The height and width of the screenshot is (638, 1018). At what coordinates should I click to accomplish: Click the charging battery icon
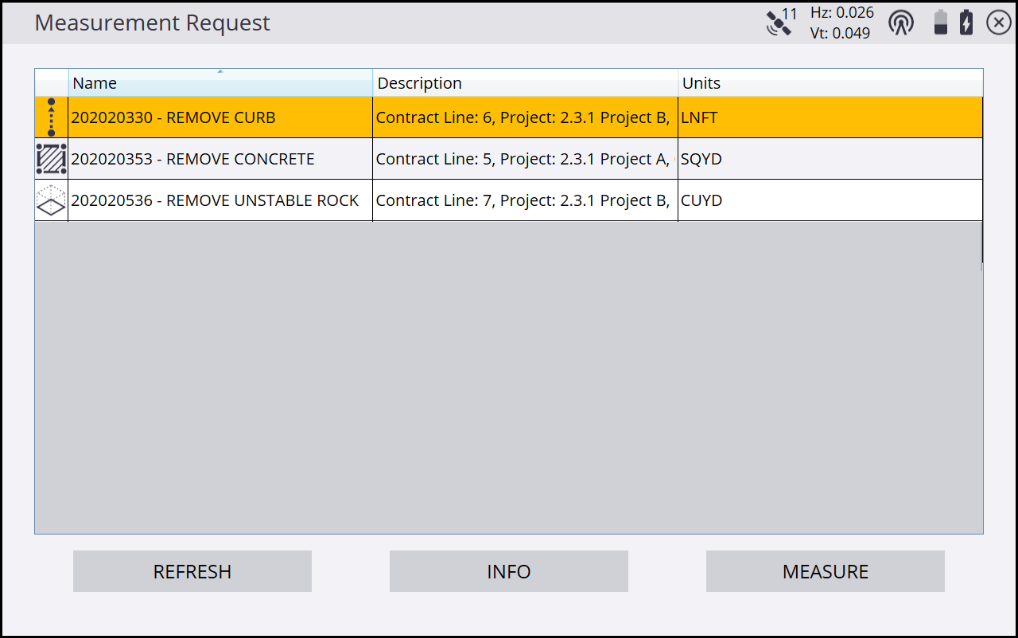click(966, 23)
